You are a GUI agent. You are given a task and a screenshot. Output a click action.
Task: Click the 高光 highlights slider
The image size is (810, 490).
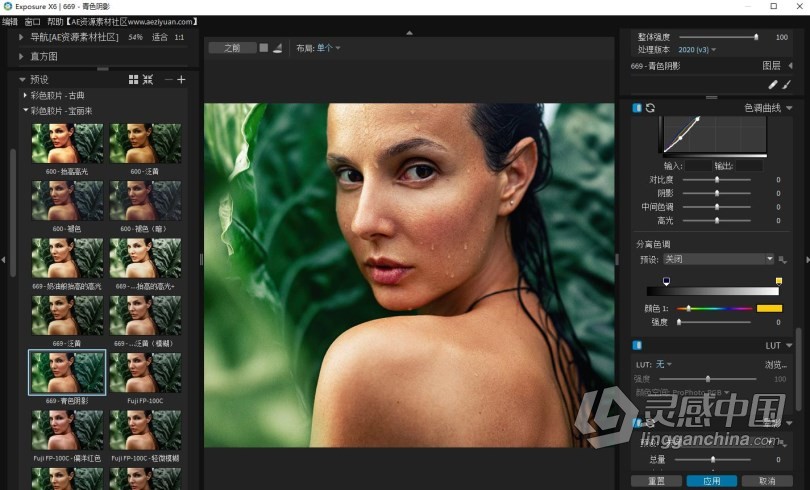[716, 220]
